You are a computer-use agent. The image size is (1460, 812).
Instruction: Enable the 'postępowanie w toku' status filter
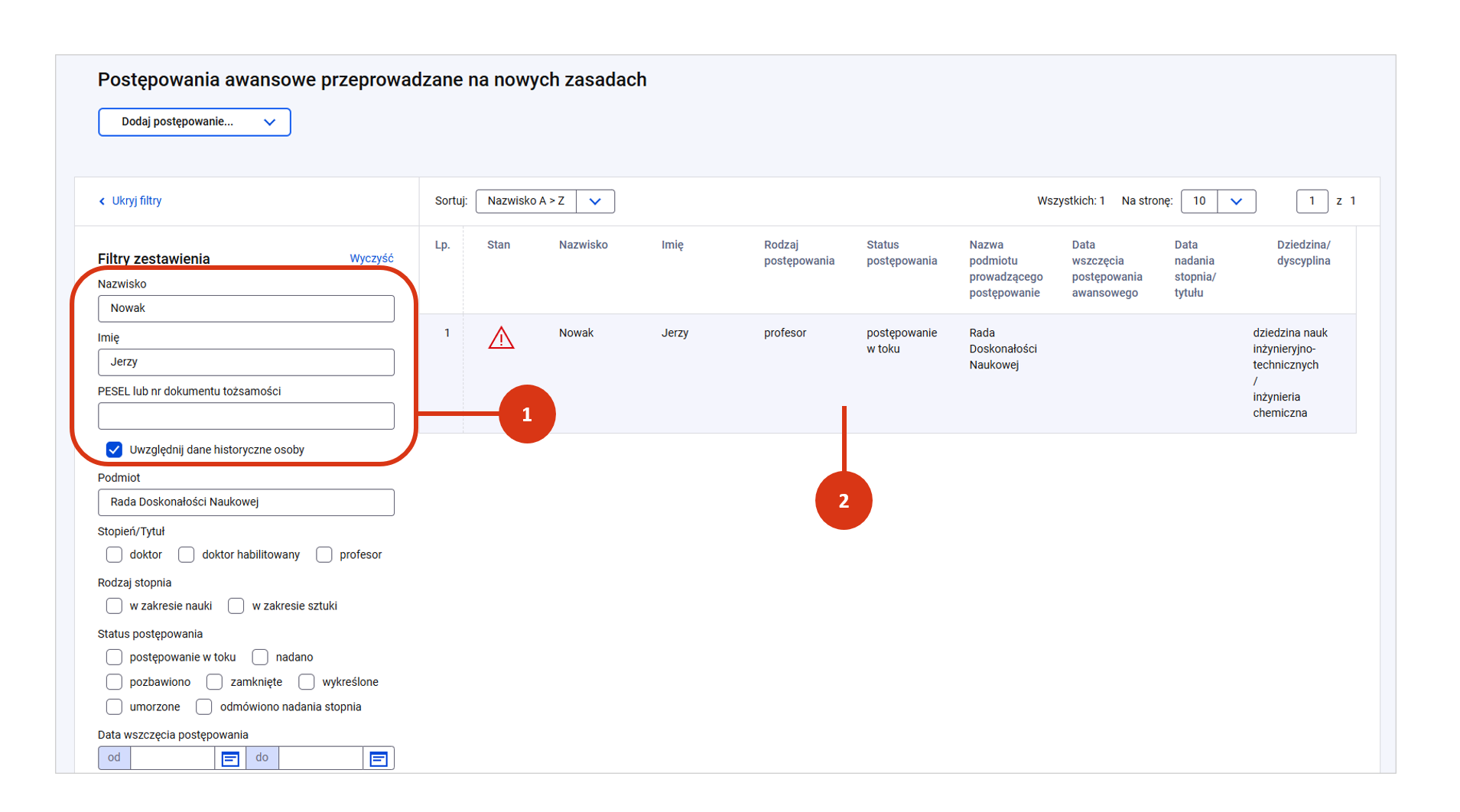pyautogui.click(x=114, y=657)
